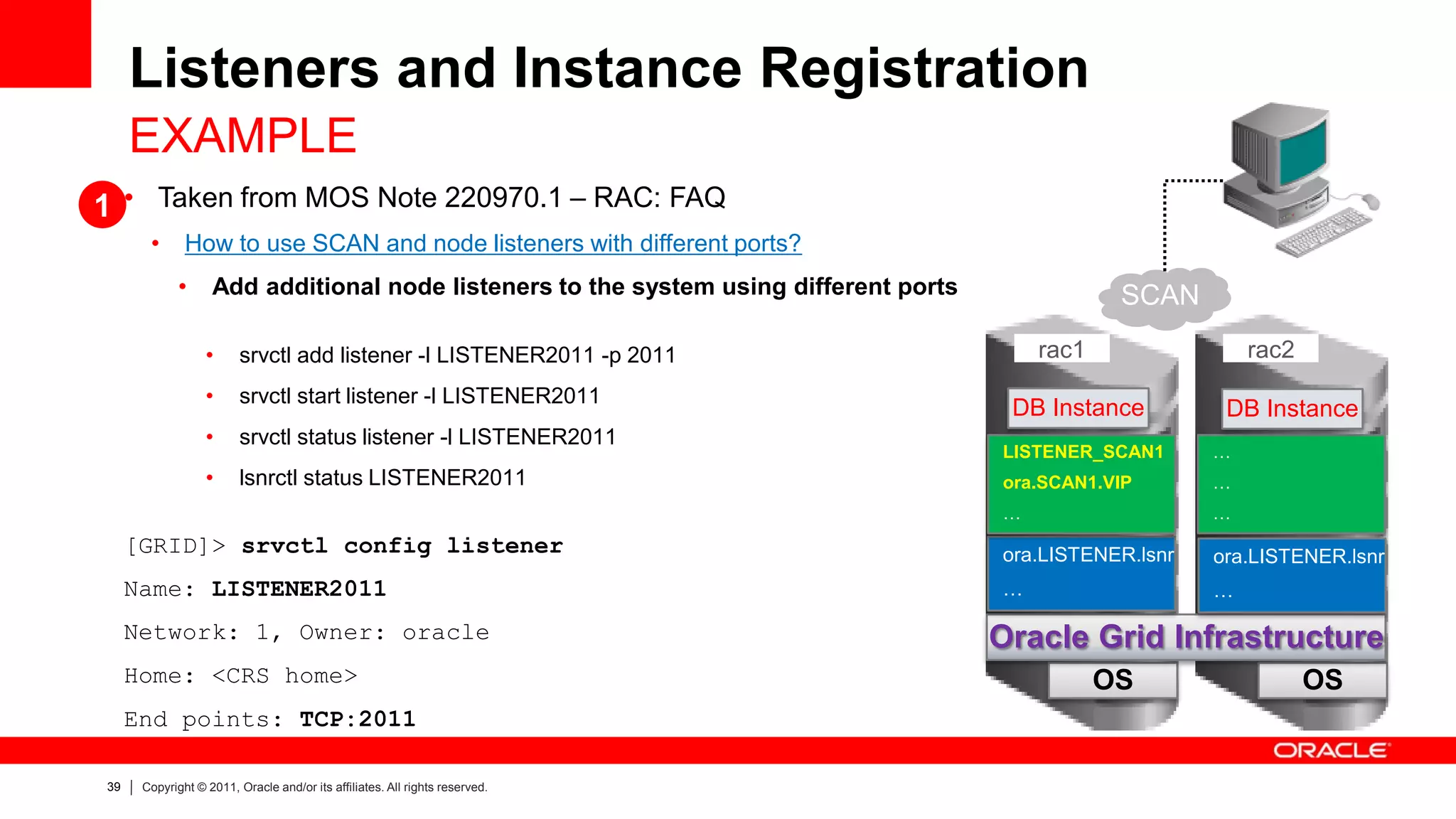
Task: Click ora.LISTENER.lsnr on rac2
Action: 1298,556
